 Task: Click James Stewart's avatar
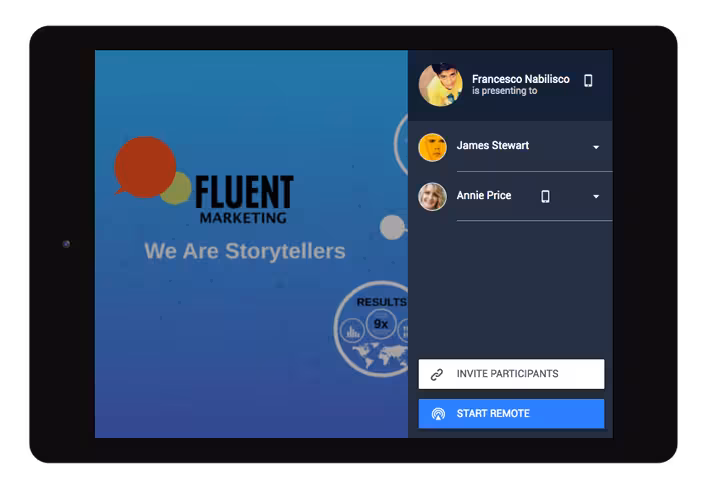pyautogui.click(x=432, y=147)
